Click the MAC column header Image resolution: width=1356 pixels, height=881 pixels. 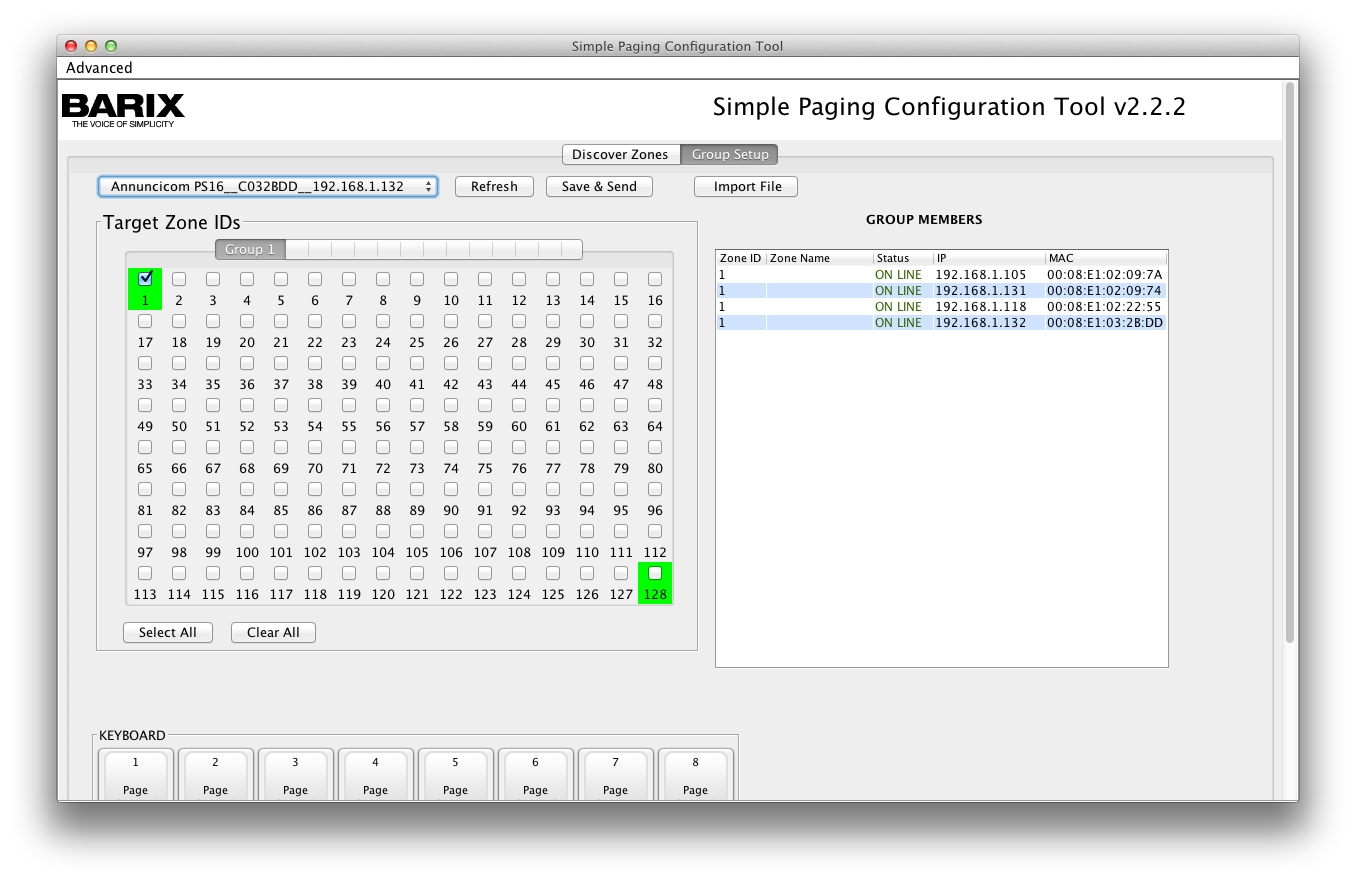pyautogui.click(x=1104, y=258)
